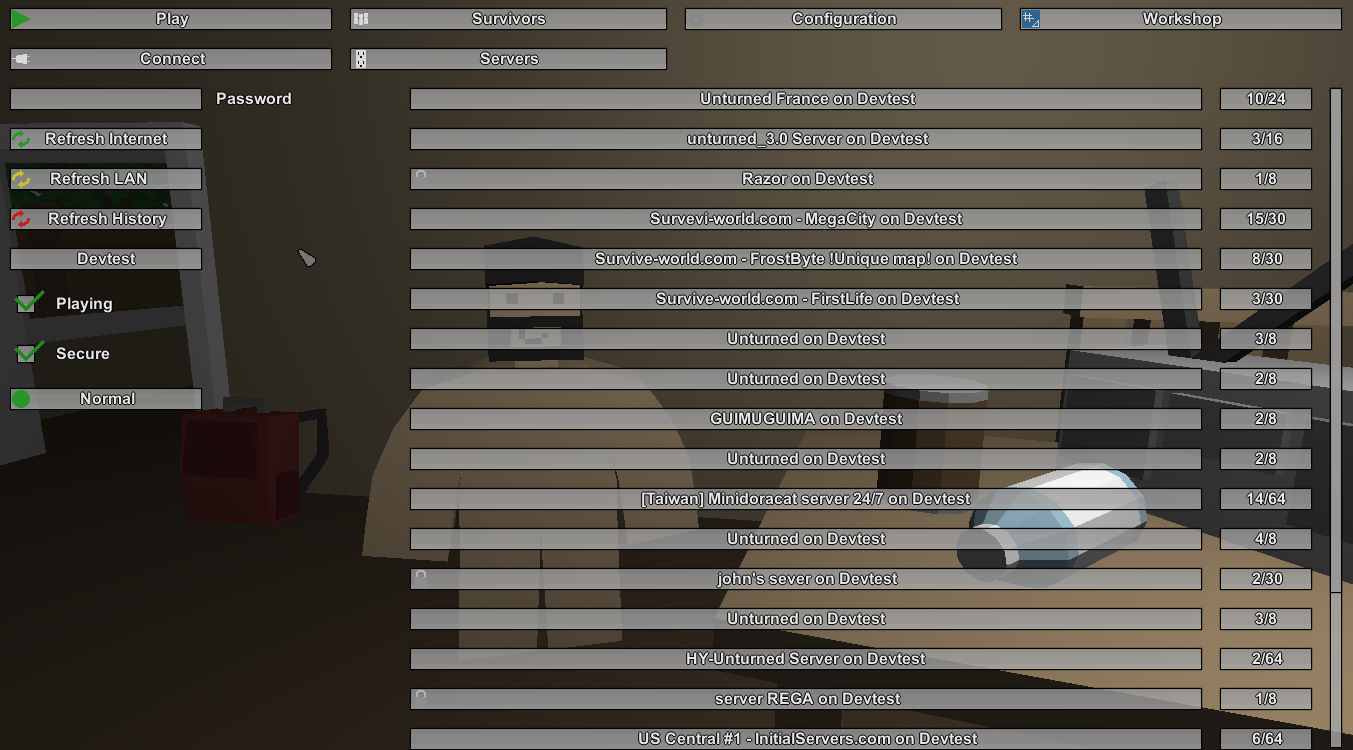Click the 14/64 player count

[x=1266, y=499]
